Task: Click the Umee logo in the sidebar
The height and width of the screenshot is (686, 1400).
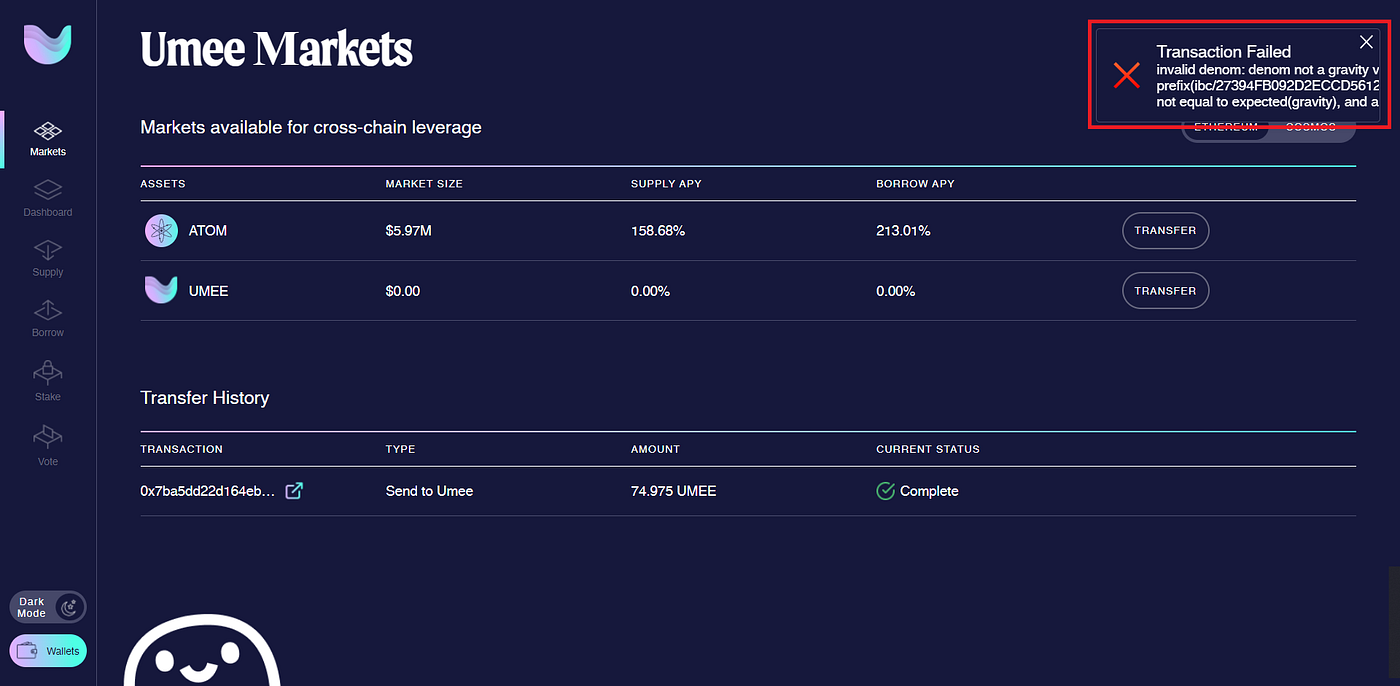Action: click(x=48, y=45)
